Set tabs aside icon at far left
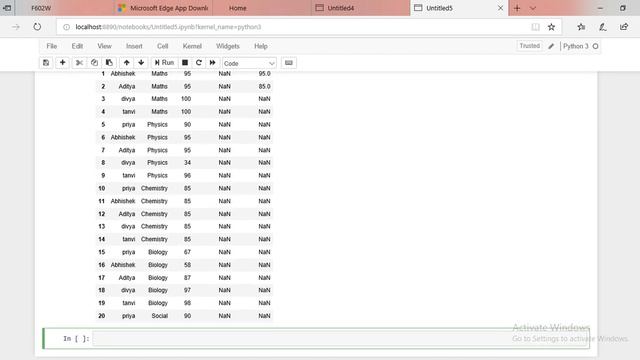Viewport: 640px width, 360px height. click(x=7, y=8)
